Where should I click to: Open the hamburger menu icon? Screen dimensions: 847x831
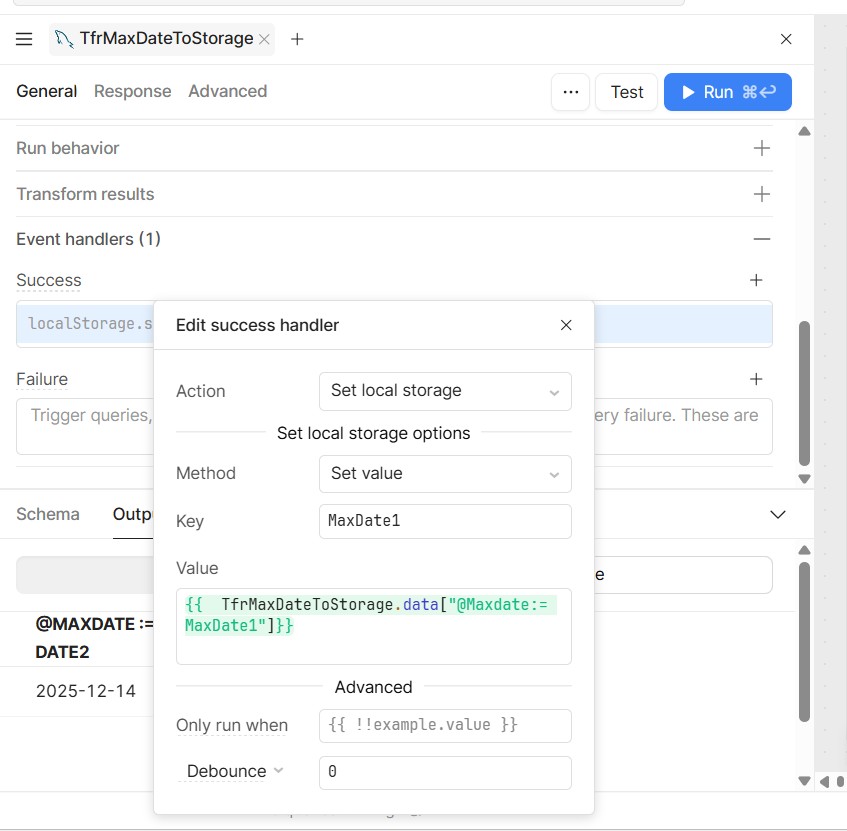[x=24, y=39]
